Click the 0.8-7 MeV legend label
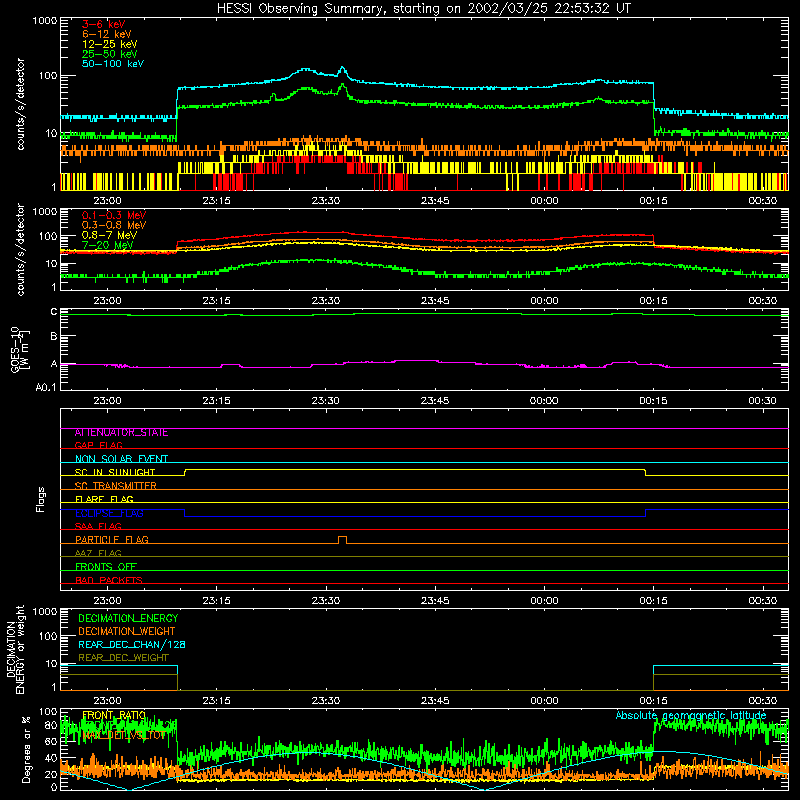This screenshot has width=800, height=800. coord(109,235)
